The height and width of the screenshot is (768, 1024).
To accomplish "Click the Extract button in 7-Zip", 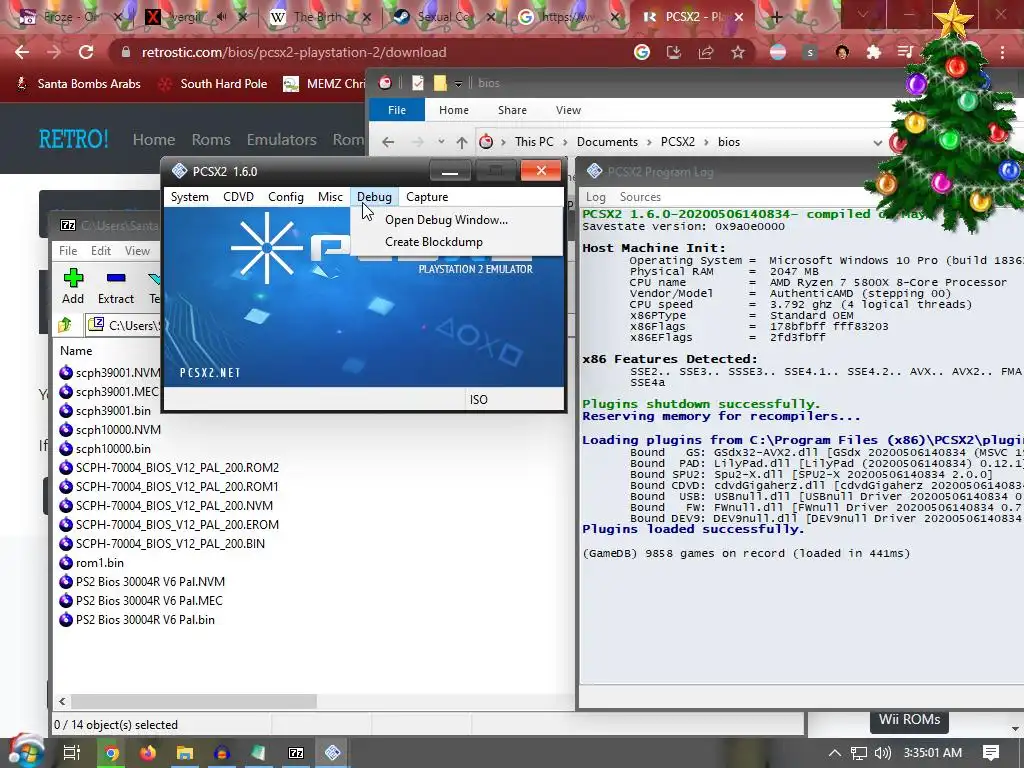I will [116, 286].
